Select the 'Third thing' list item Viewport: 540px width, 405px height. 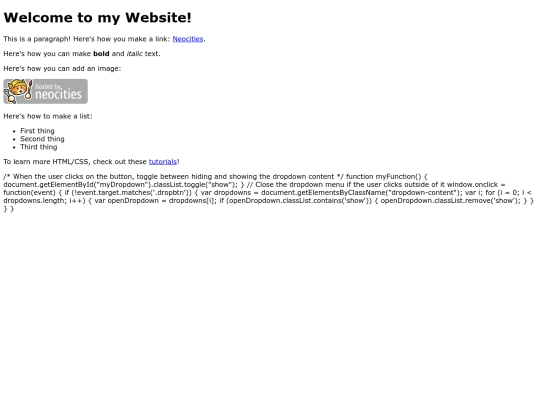pos(39,147)
